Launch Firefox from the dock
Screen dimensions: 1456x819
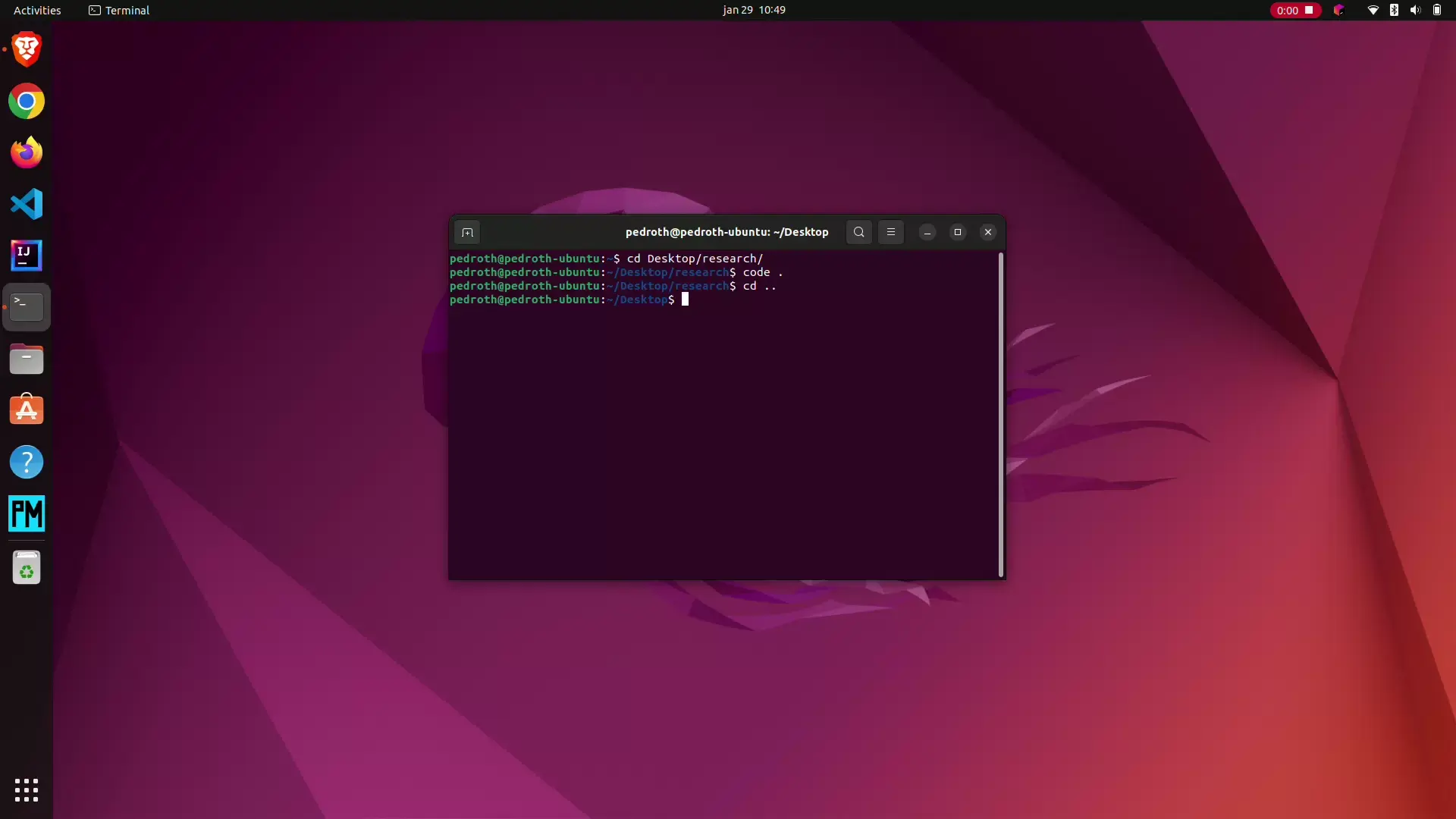27,152
